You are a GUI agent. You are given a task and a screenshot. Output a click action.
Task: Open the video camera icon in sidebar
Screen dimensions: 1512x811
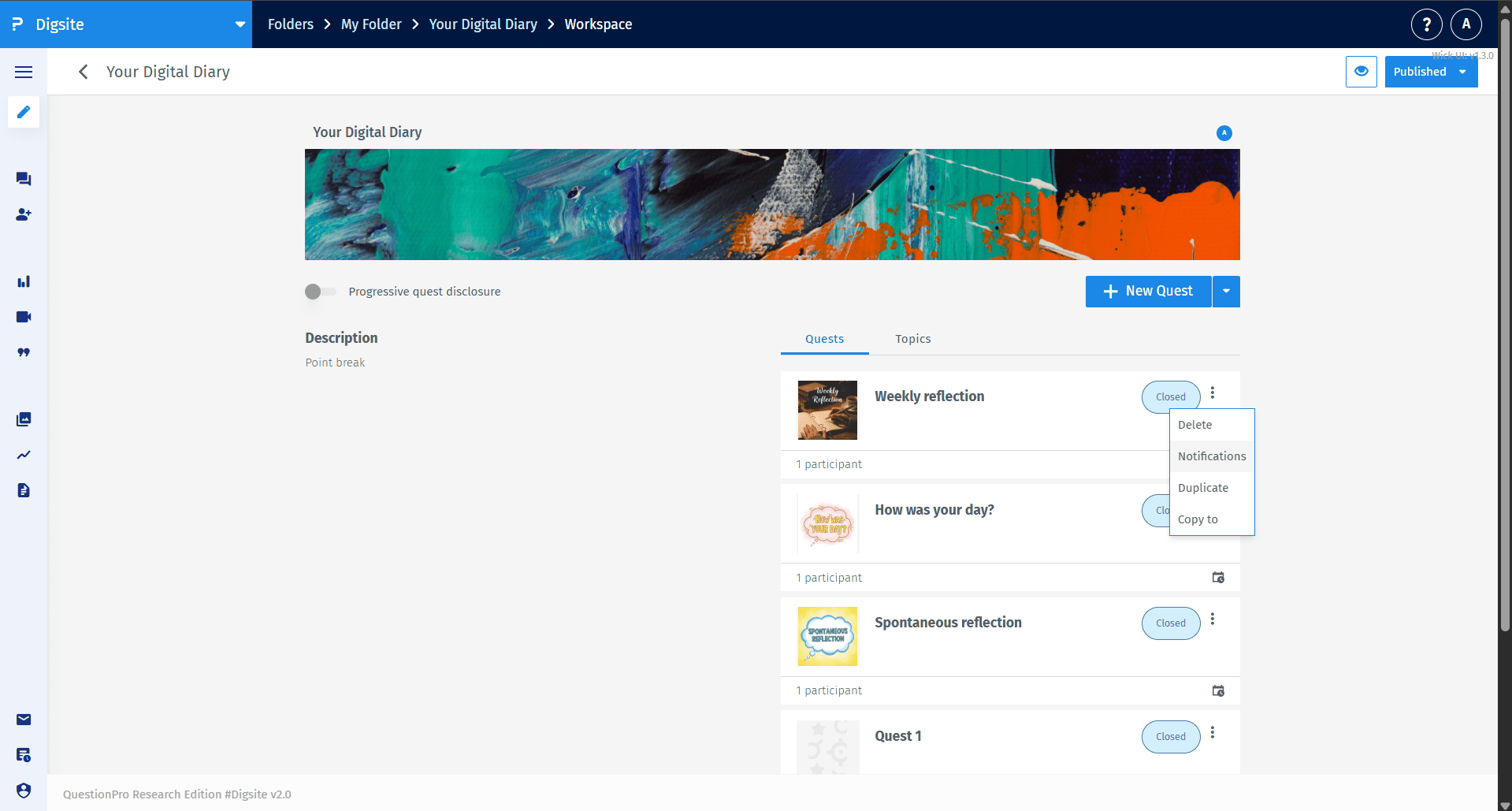(24, 317)
